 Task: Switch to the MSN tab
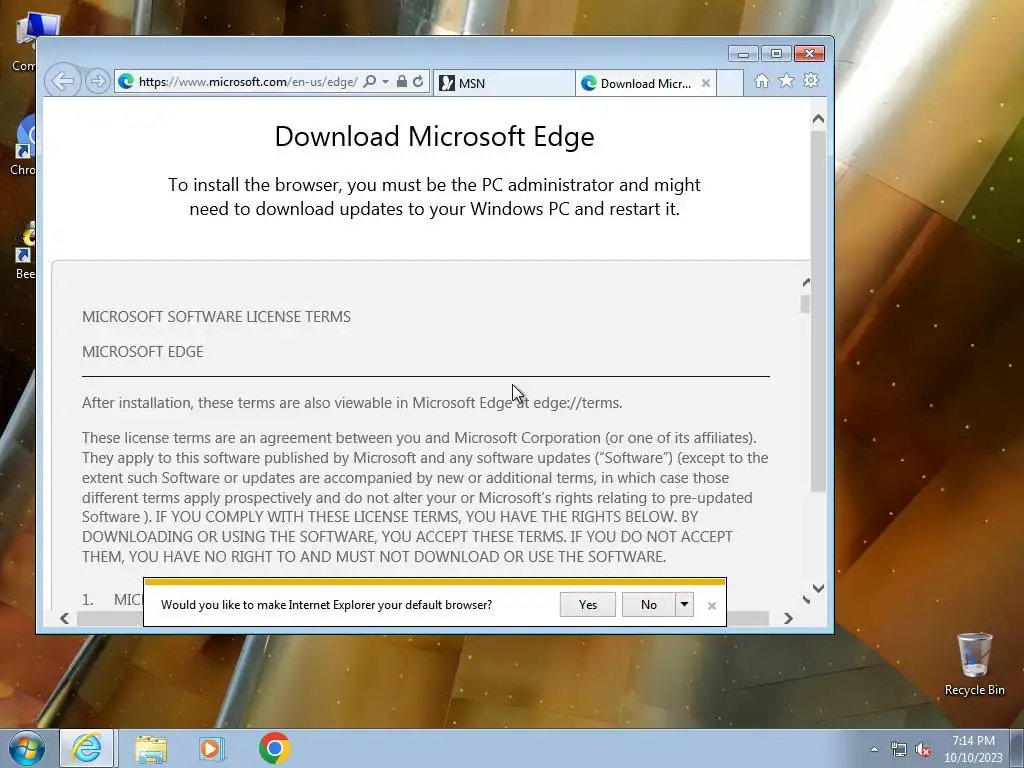[x=504, y=83]
